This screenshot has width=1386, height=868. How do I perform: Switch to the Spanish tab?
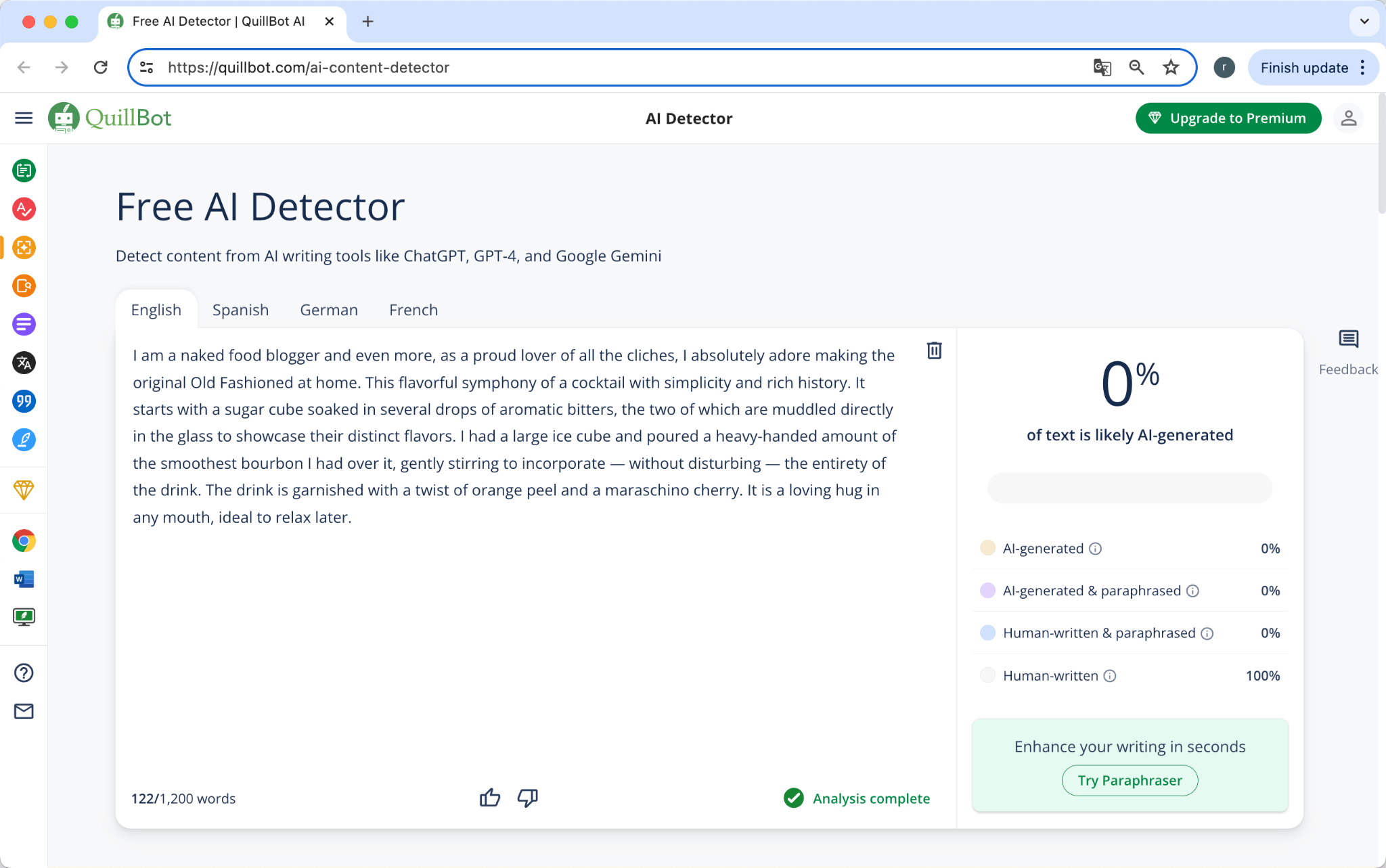click(240, 310)
